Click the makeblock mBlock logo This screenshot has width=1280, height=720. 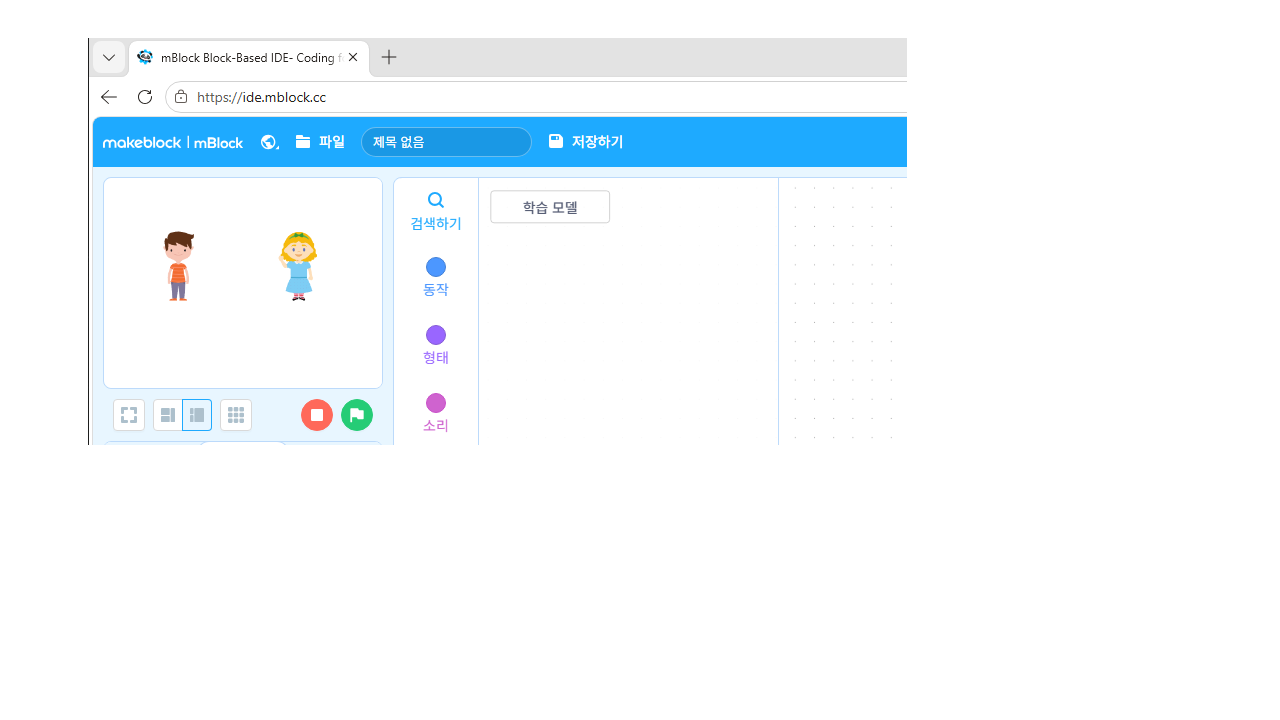coord(173,142)
